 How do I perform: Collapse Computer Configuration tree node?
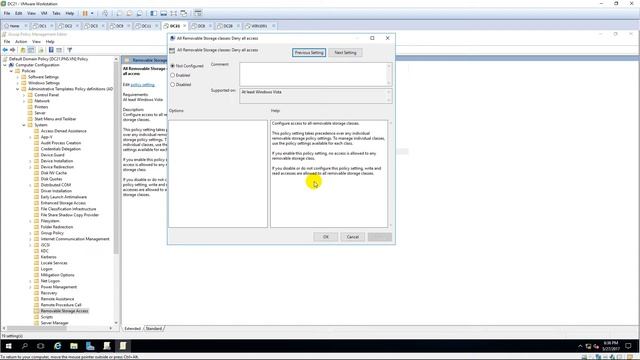[5, 65]
